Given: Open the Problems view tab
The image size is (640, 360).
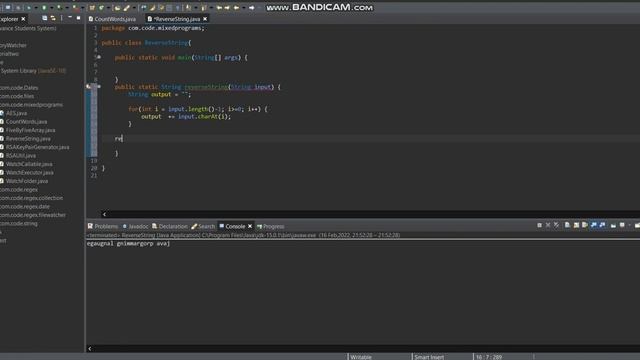Looking at the screenshot, I should 103,226.
